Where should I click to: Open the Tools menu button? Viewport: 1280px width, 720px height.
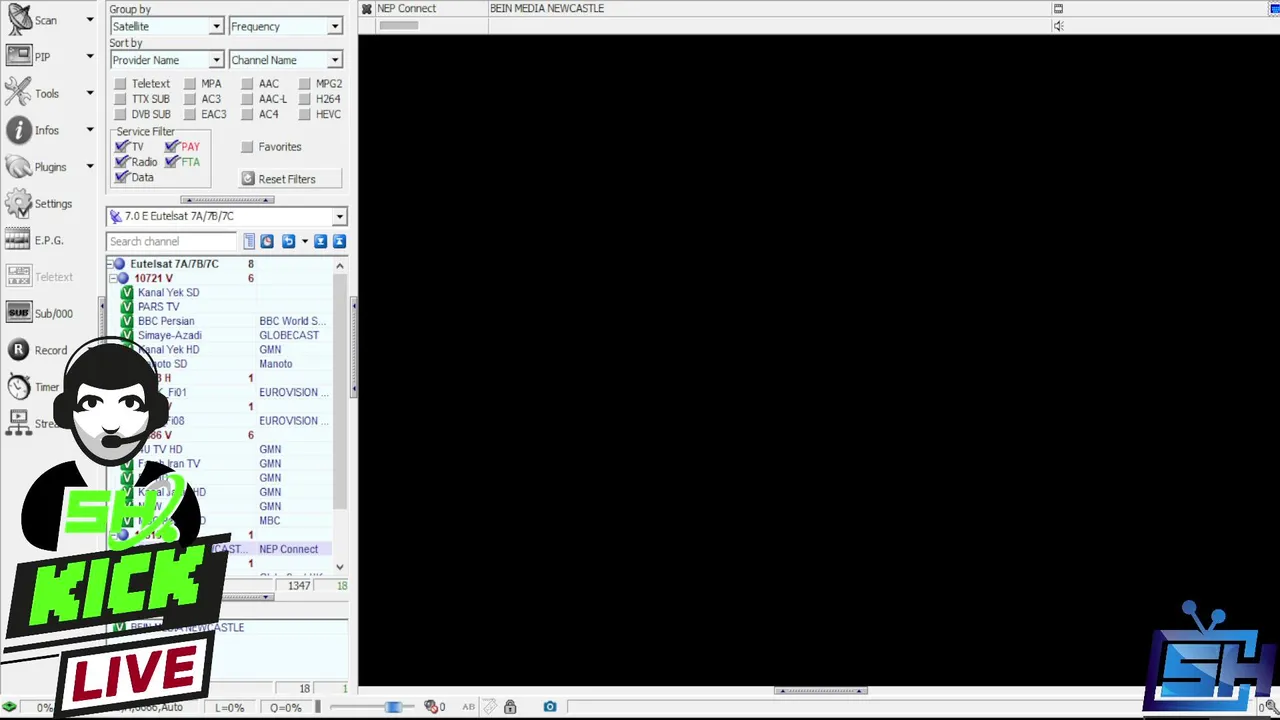[32, 94]
